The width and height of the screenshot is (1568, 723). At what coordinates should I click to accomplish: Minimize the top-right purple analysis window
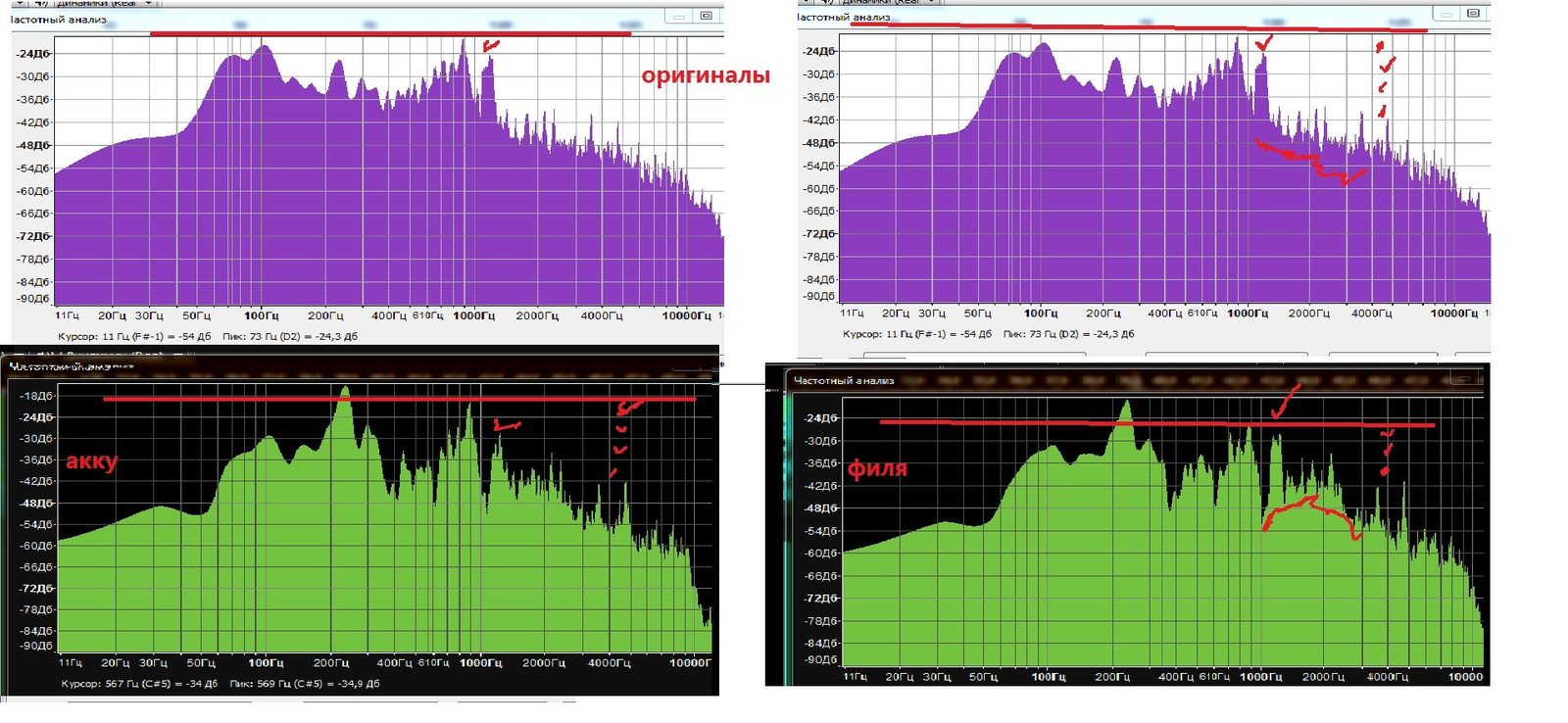[1446, 14]
